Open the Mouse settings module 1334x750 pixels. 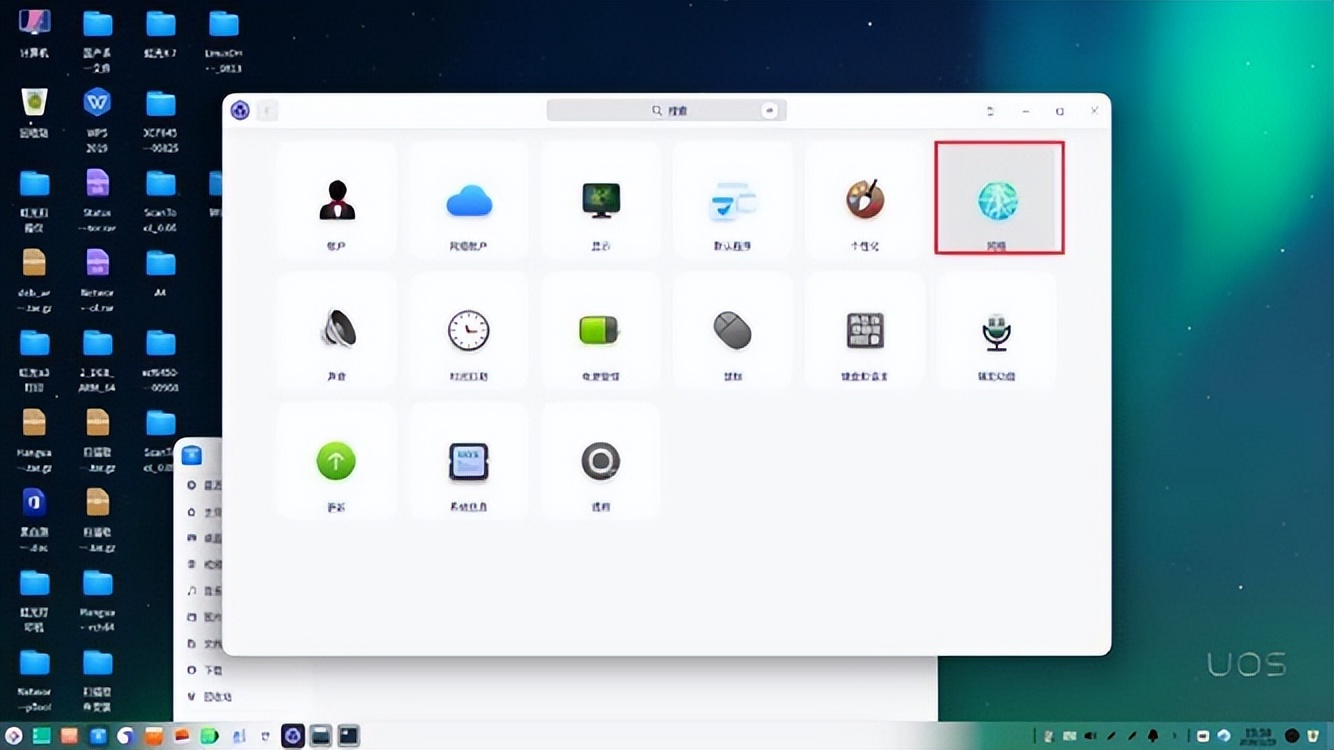732,332
